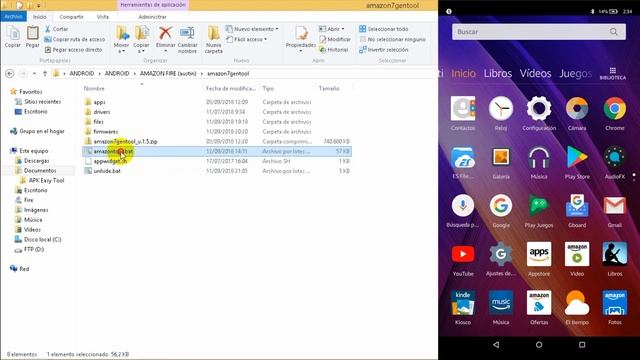Click the Back navigation arrow
Viewport: 640px width, 360px height.
tap(10, 73)
